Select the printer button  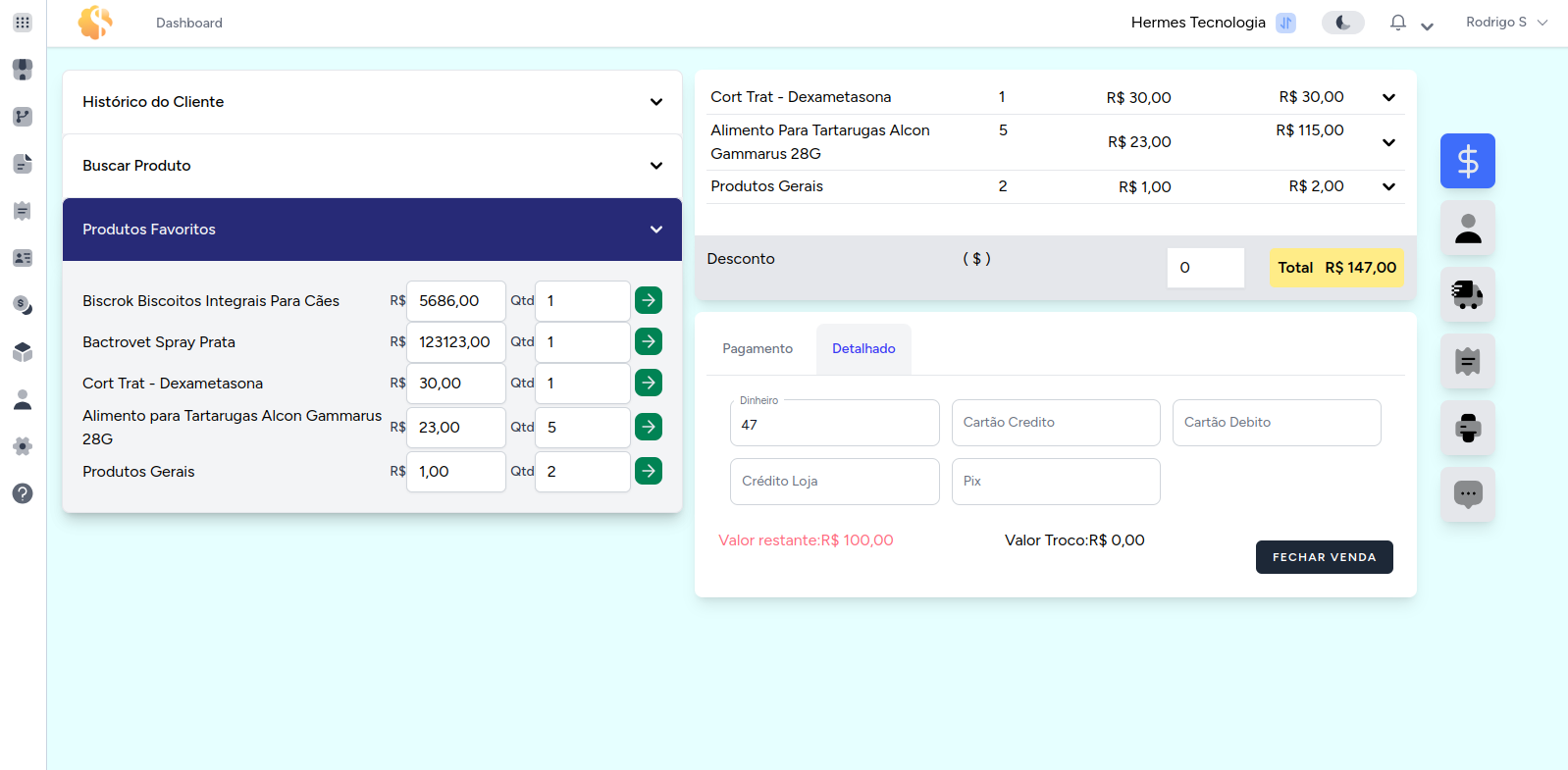(x=1468, y=428)
